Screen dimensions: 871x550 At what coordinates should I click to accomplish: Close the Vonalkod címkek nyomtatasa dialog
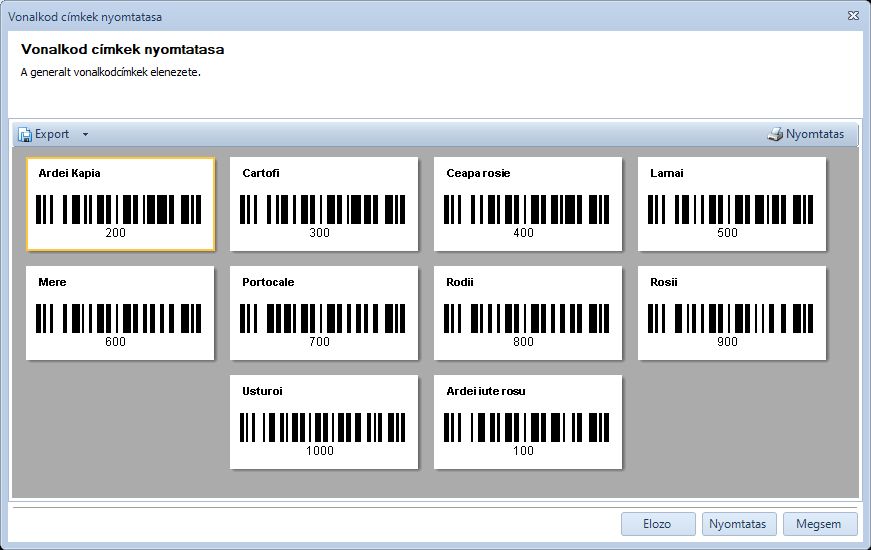click(x=854, y=16)
